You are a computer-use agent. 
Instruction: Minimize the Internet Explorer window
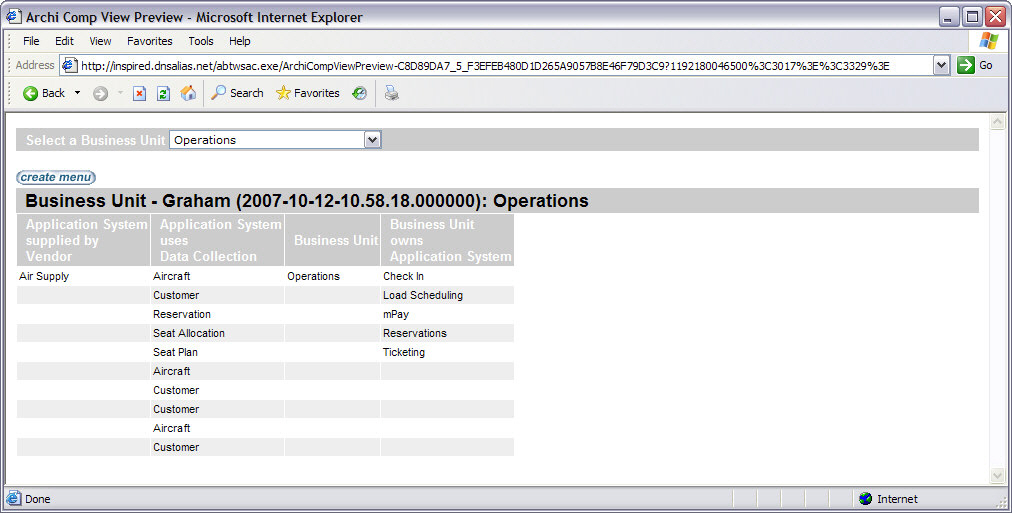pos(948,17)
